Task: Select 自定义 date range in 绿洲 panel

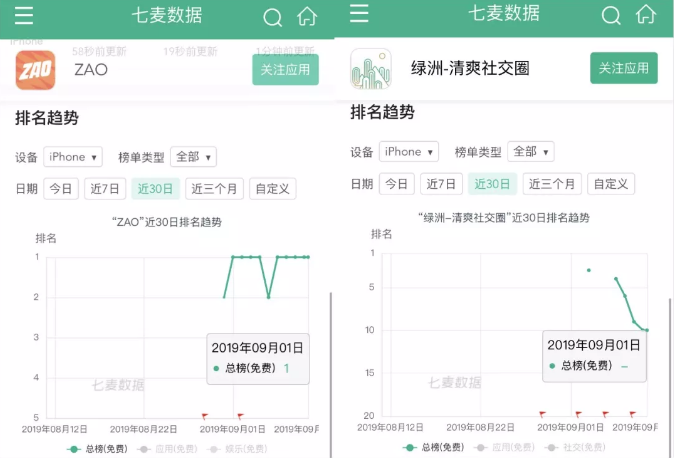Action: (x=611, y=184)
